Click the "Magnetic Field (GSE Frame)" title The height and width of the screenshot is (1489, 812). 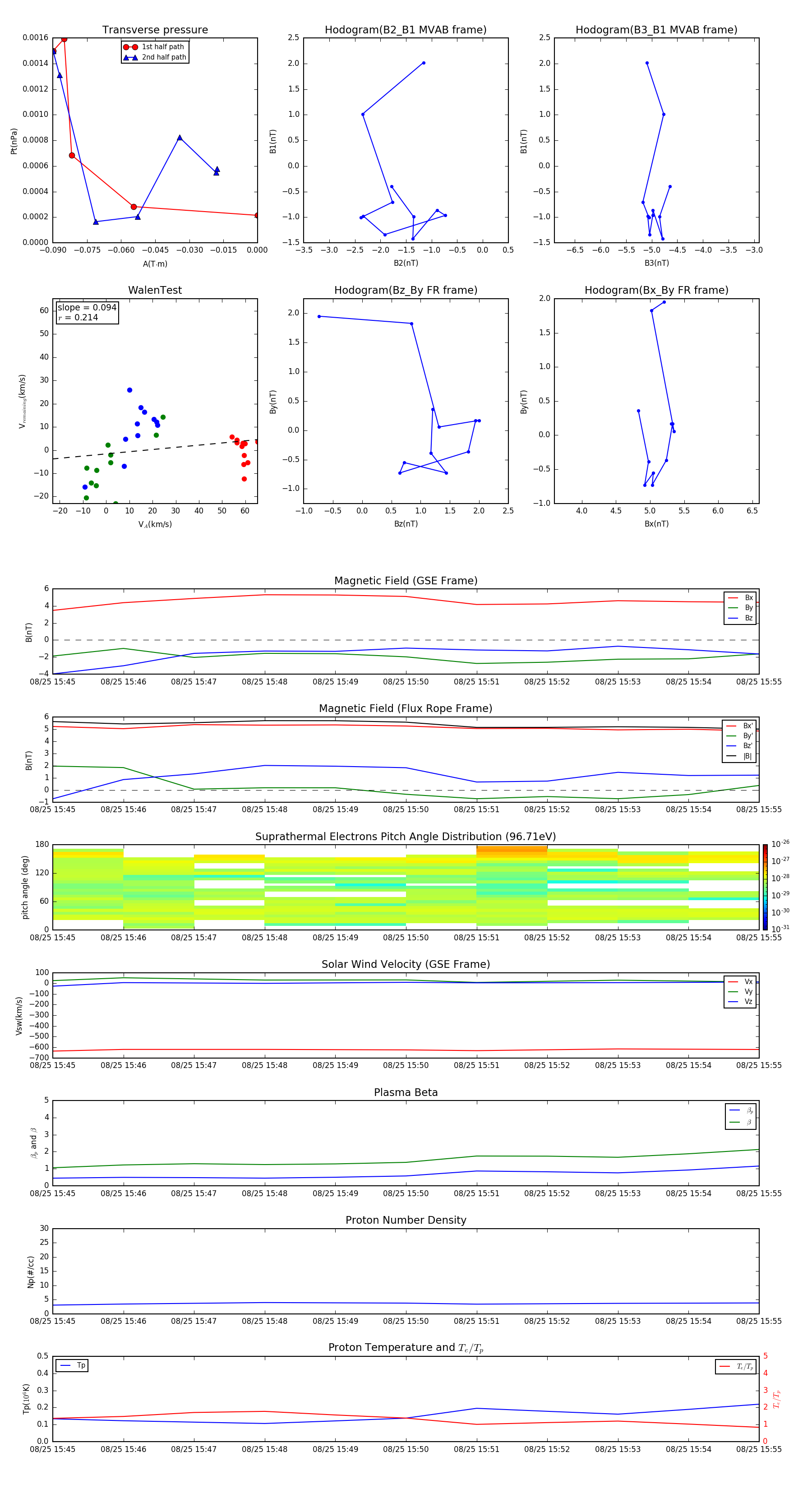pos(406,581)
